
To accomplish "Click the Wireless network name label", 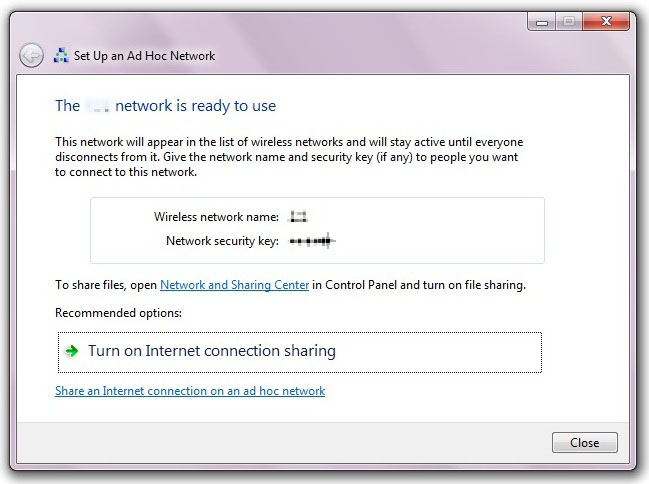I will [216, 217].
